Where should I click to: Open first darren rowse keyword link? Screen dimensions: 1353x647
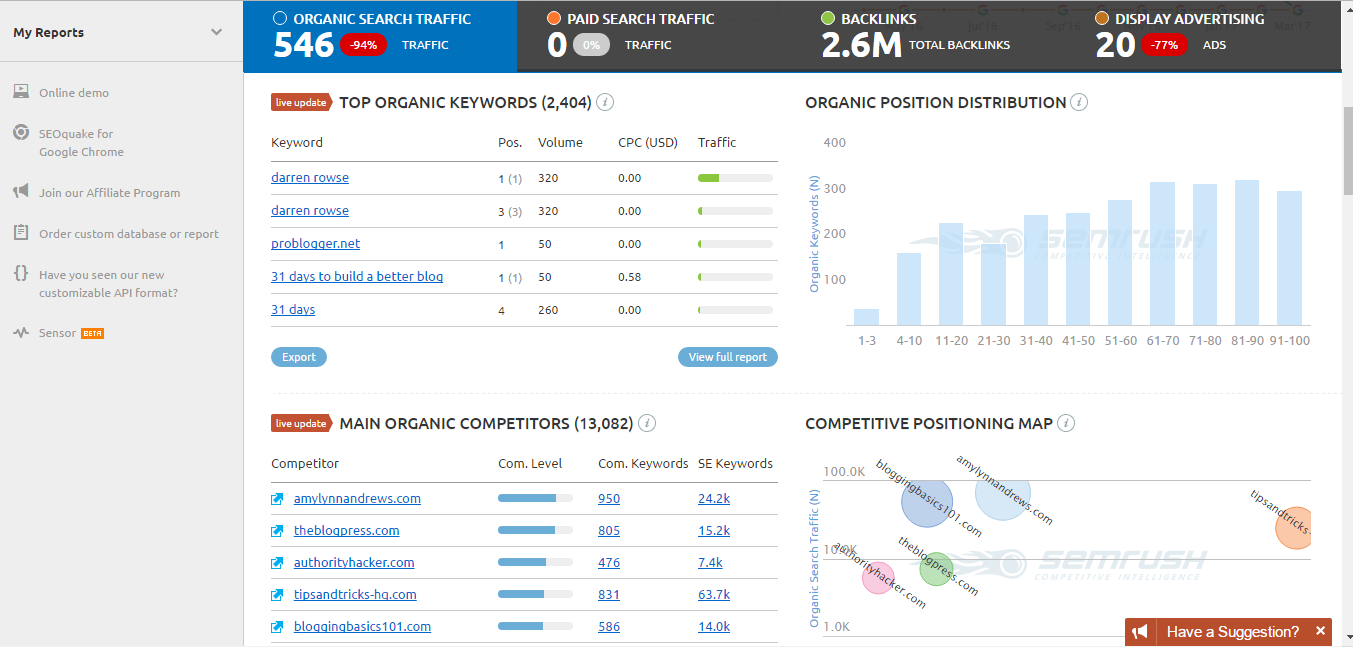[x=310, y=178]
